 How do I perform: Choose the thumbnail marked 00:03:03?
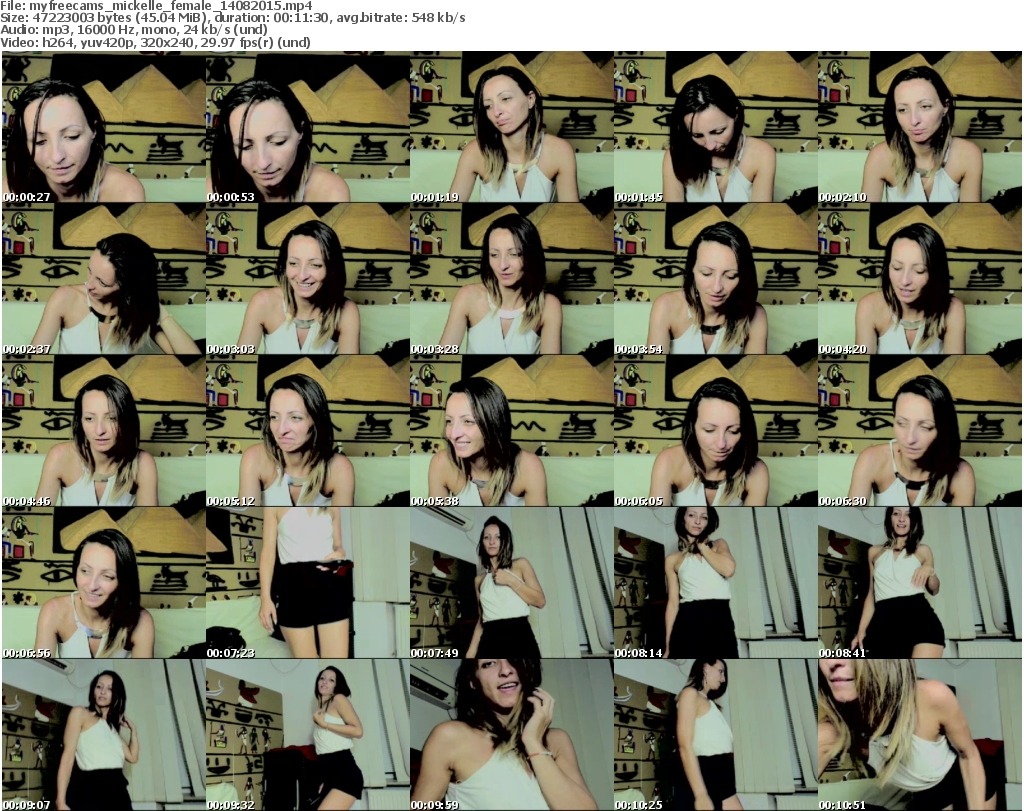point(308,279)
